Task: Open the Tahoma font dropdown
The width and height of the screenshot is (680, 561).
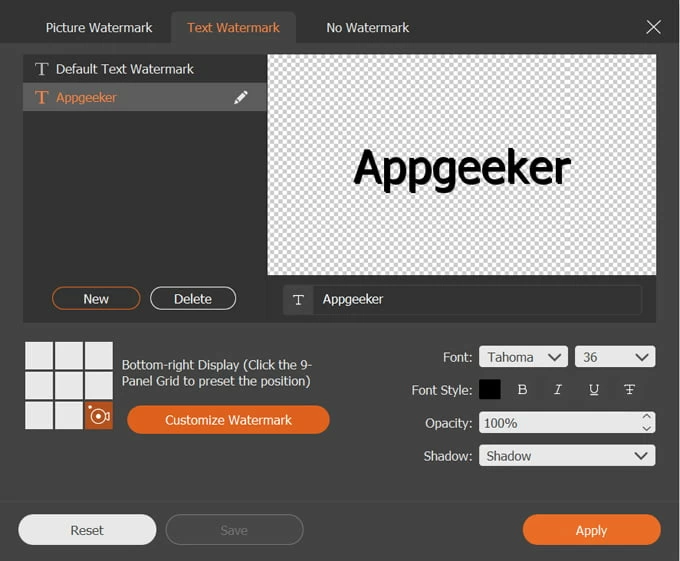Action: point(523,357)
